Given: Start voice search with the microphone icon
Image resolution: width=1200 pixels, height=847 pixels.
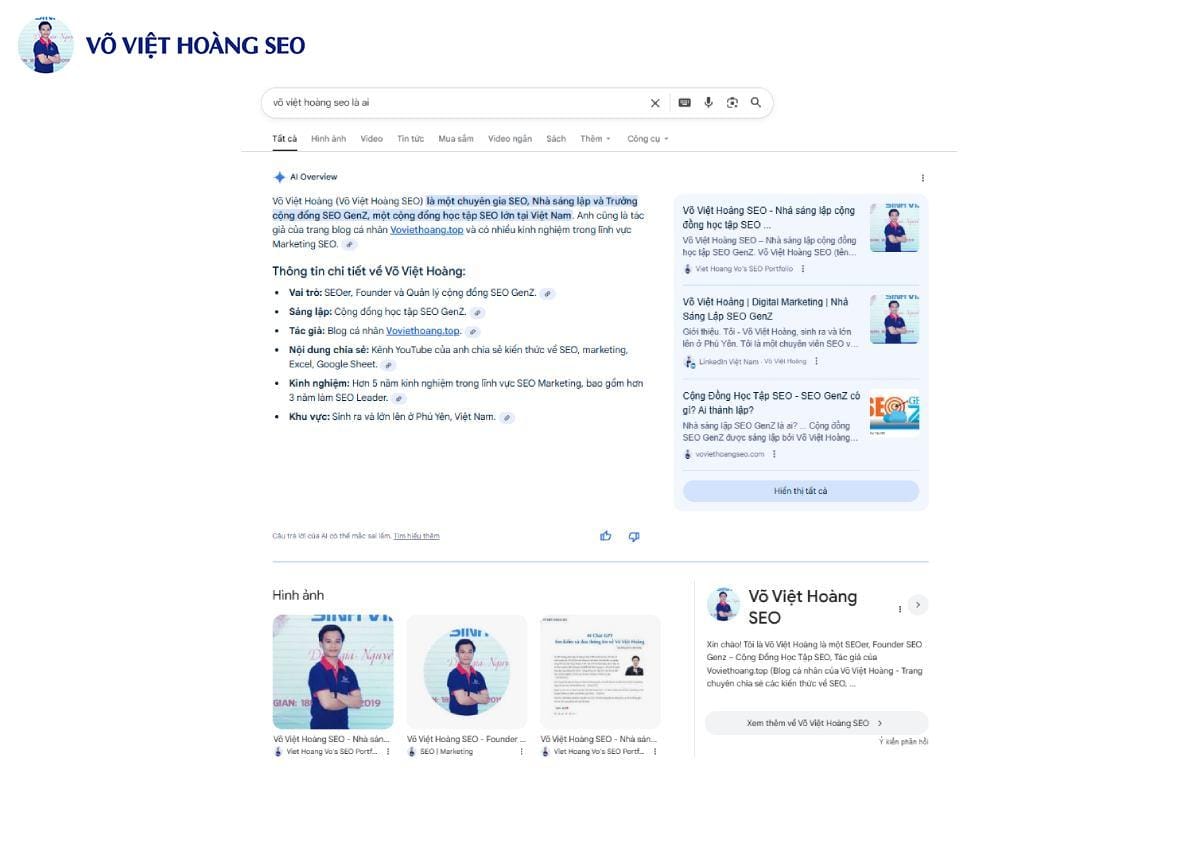Looking at the screenshot, I should tap(708, 103).
